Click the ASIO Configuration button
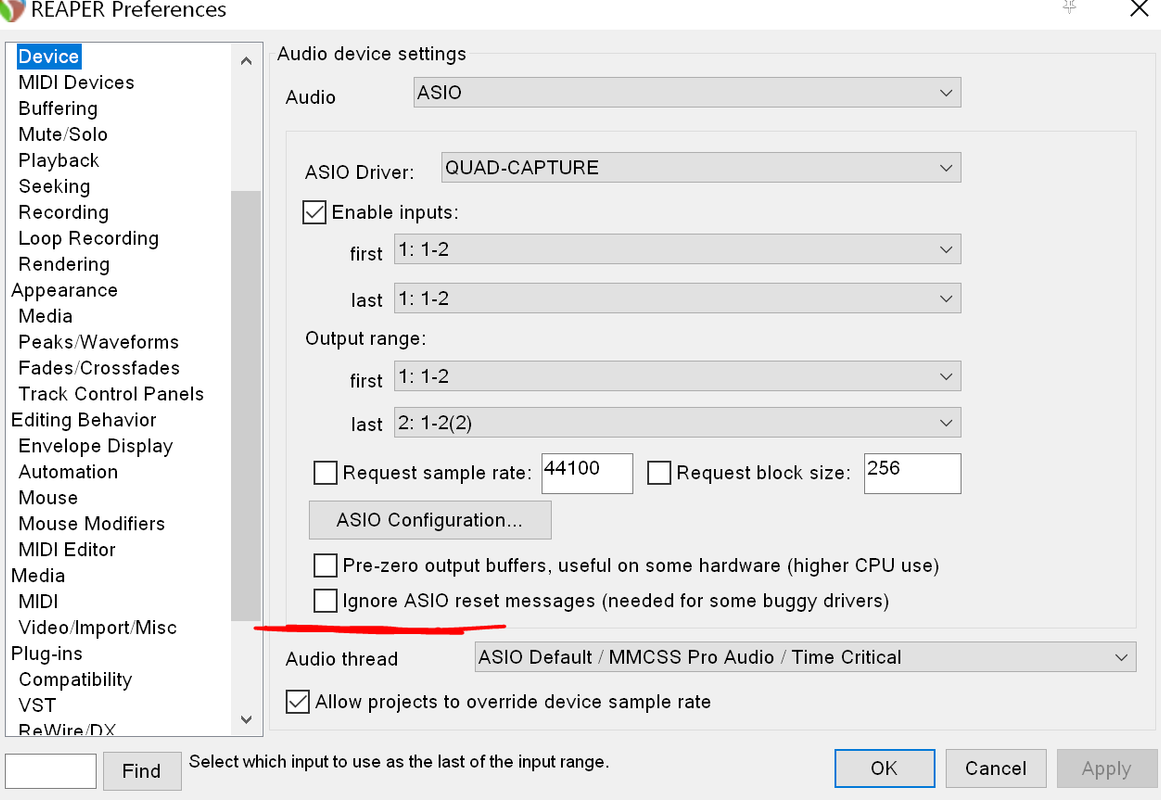The height and width of the screenshot is (800, 1161). 430,520
